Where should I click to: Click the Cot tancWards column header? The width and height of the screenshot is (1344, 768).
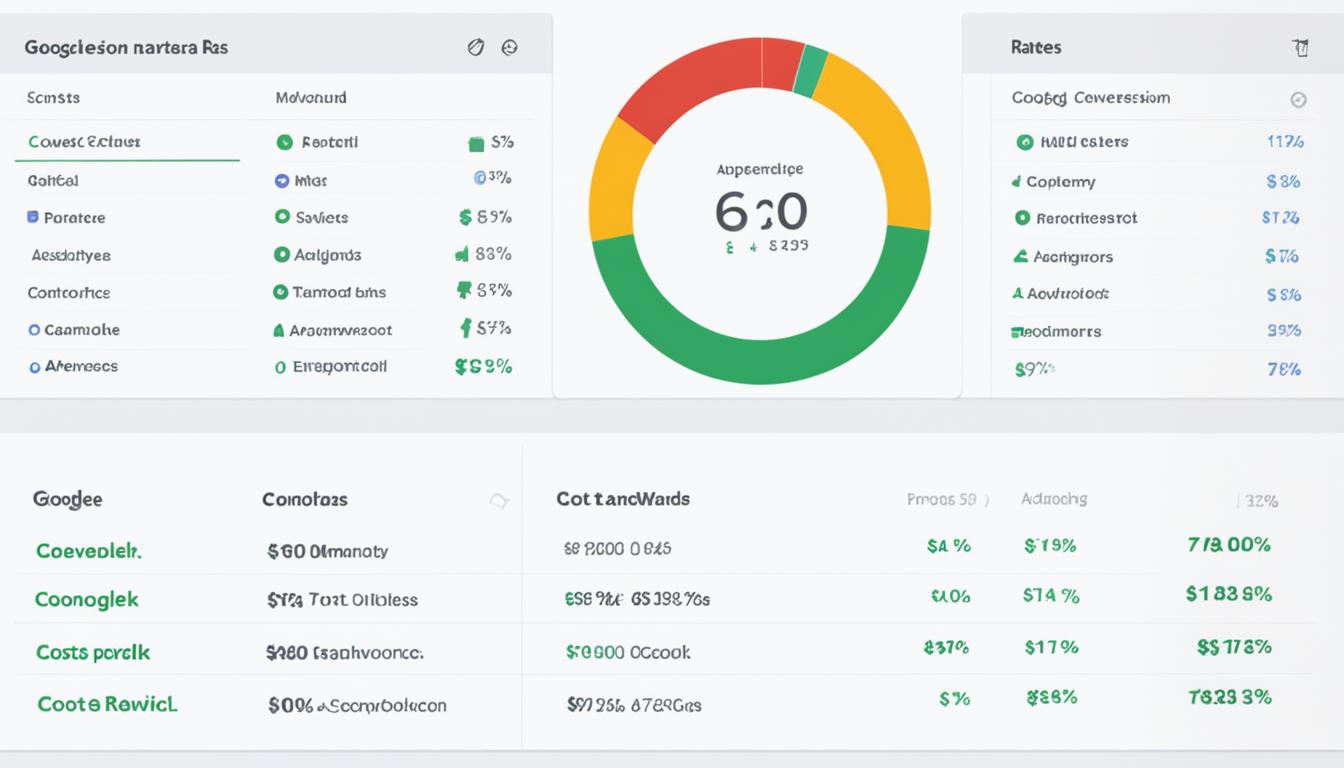[x=623, y=499]
